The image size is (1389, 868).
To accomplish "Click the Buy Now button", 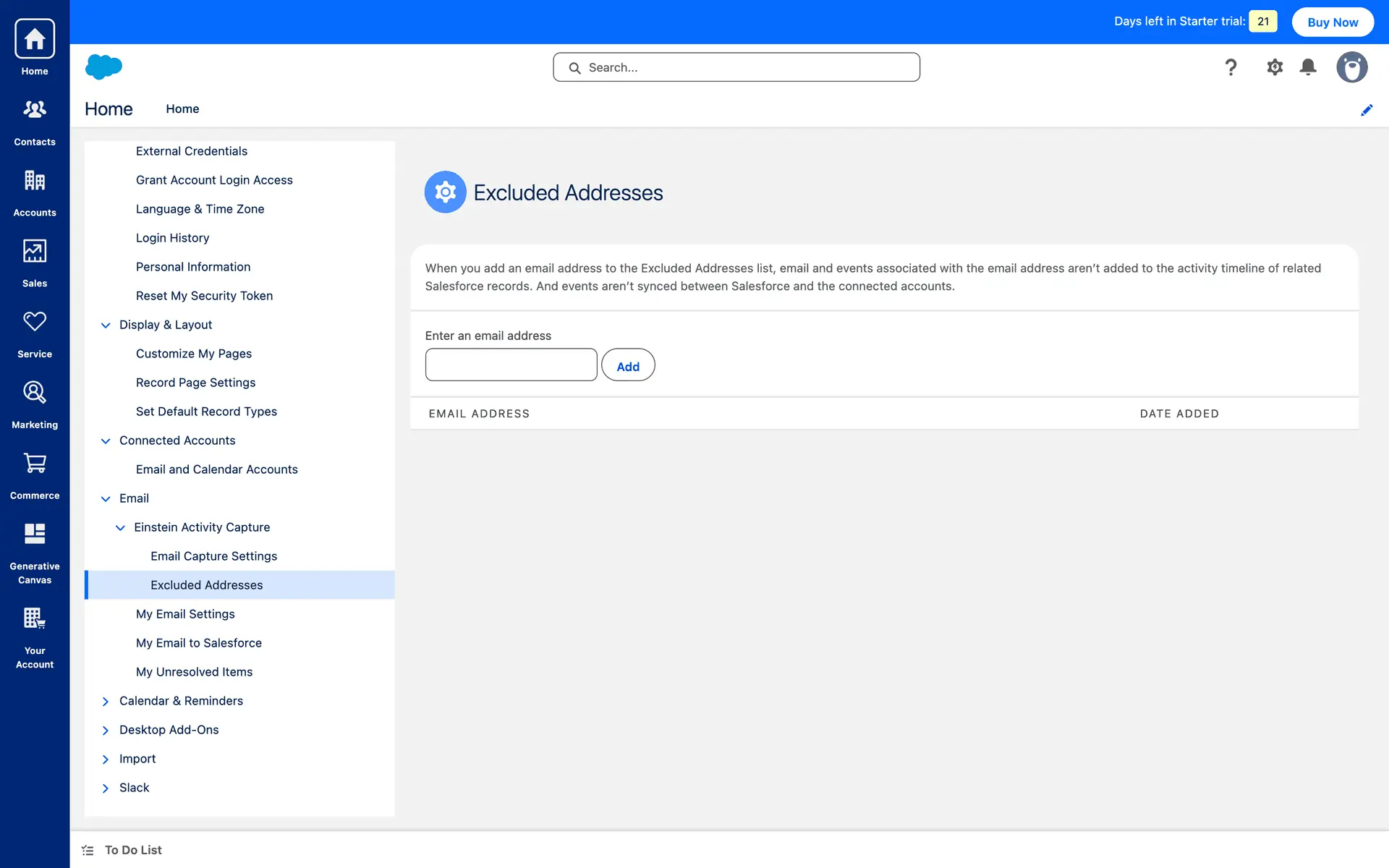I will pyautogui.click(x=1333, y=22).
